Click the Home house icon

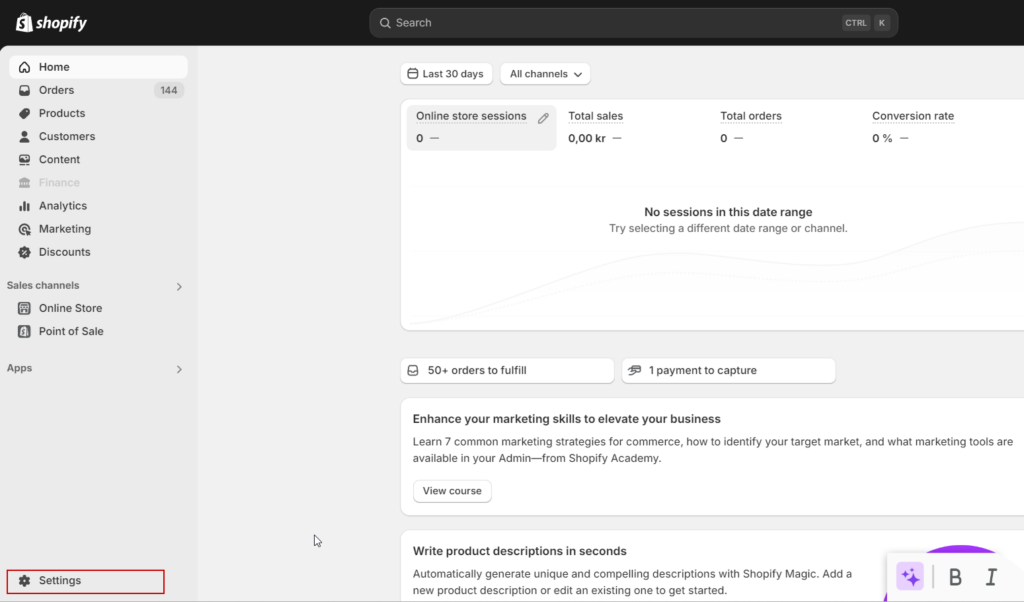24,67
